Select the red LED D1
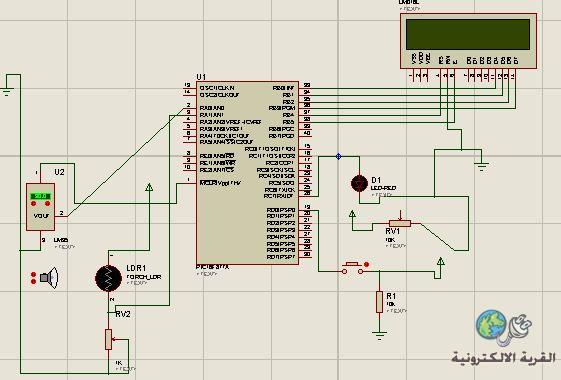The width and height of the screenshot is (561, 380). [359, 184]
